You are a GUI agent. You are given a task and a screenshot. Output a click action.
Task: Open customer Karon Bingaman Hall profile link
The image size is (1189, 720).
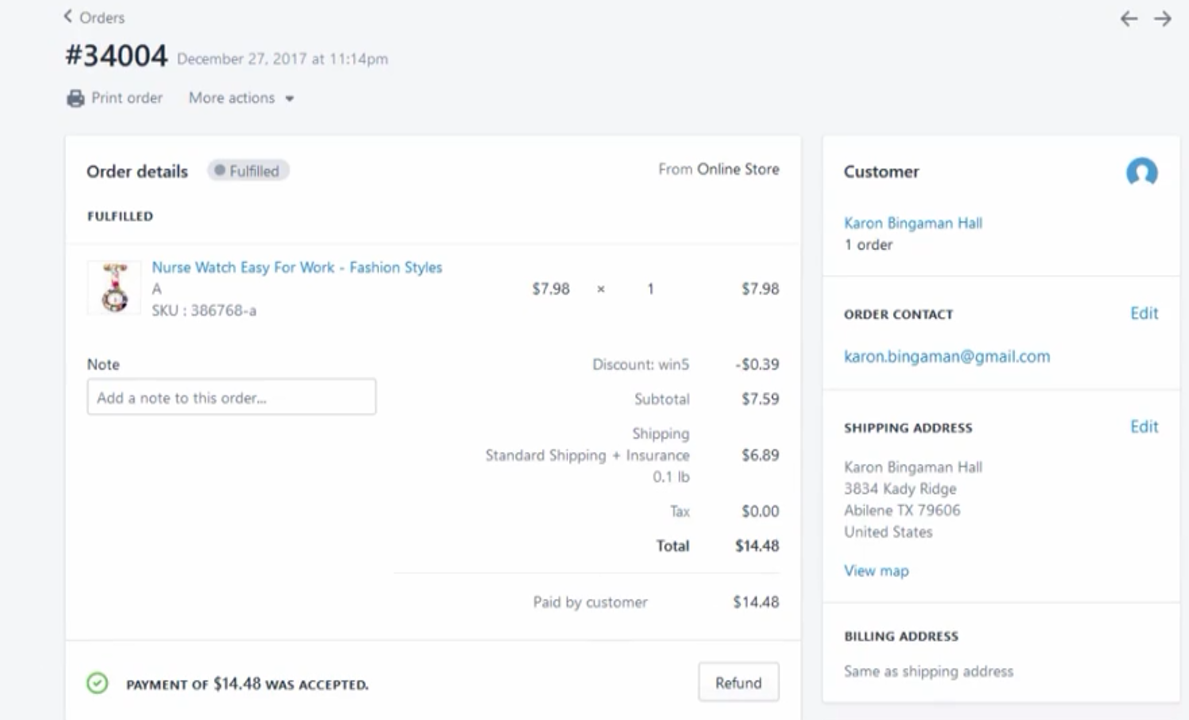(912, 223)
